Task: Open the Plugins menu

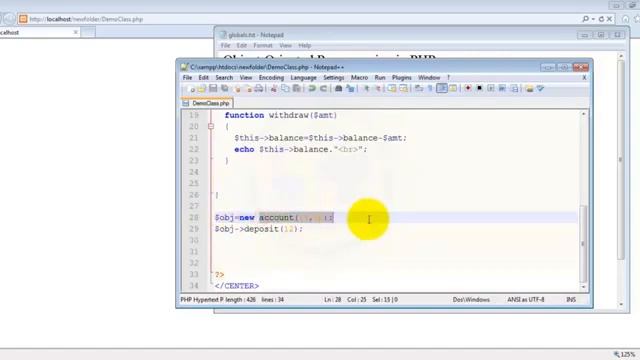Action: (402, 78)
